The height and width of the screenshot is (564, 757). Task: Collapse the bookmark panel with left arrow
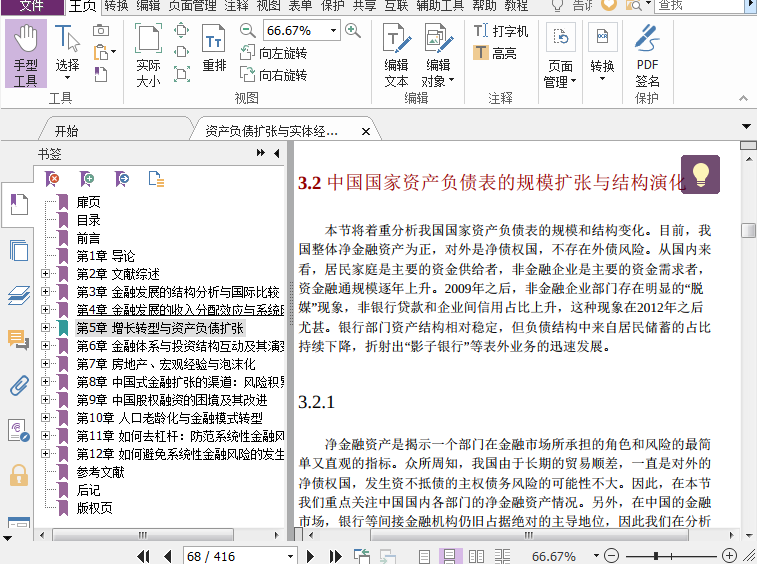coord(277,153)
